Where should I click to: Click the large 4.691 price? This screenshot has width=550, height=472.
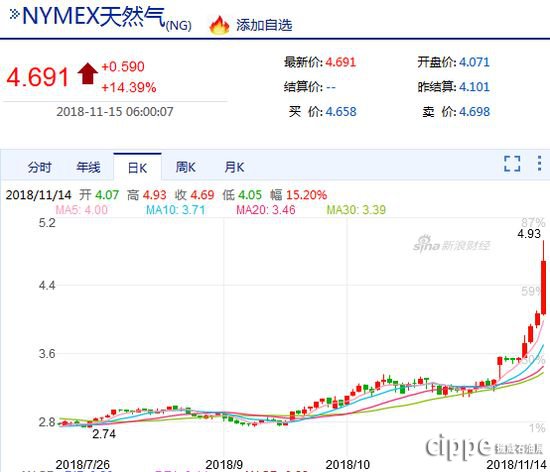(x=38, y=77)
